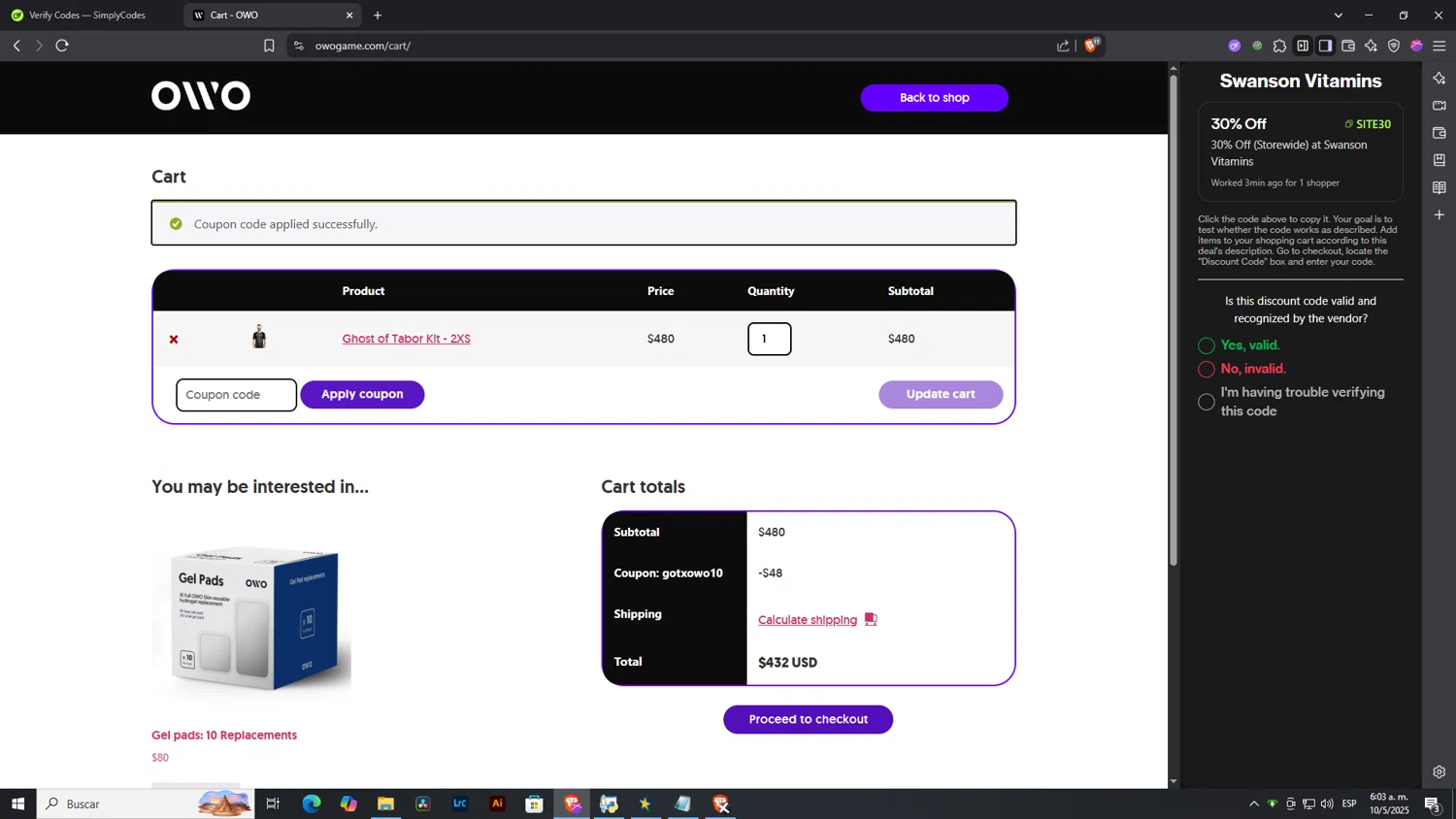Open Bookmarks icon in the sidebar strip

point(1439,159)
